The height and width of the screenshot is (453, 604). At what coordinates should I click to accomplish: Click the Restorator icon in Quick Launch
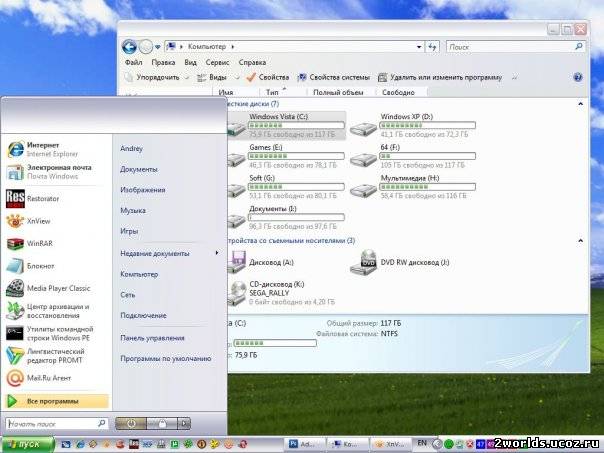coord(133,444)
